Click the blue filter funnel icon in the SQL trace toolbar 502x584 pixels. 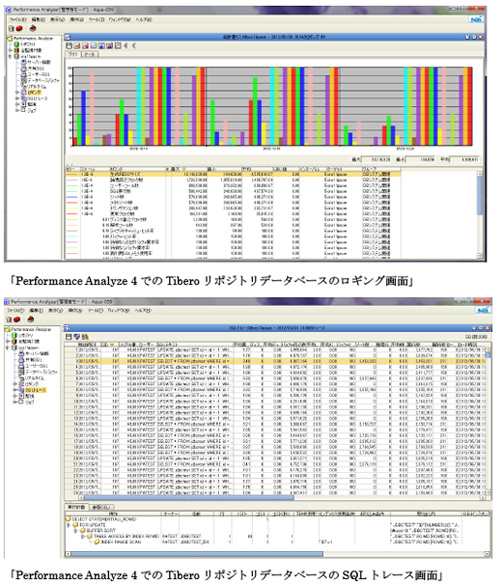pyautogui.click(x=77, y=337)
